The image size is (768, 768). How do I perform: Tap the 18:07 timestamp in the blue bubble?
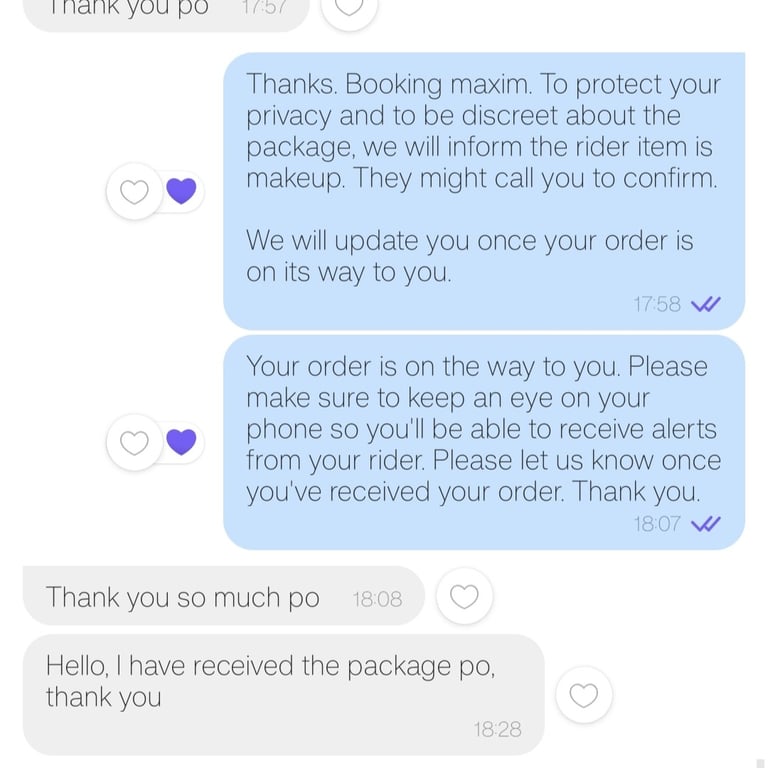(x=657, y=524)
